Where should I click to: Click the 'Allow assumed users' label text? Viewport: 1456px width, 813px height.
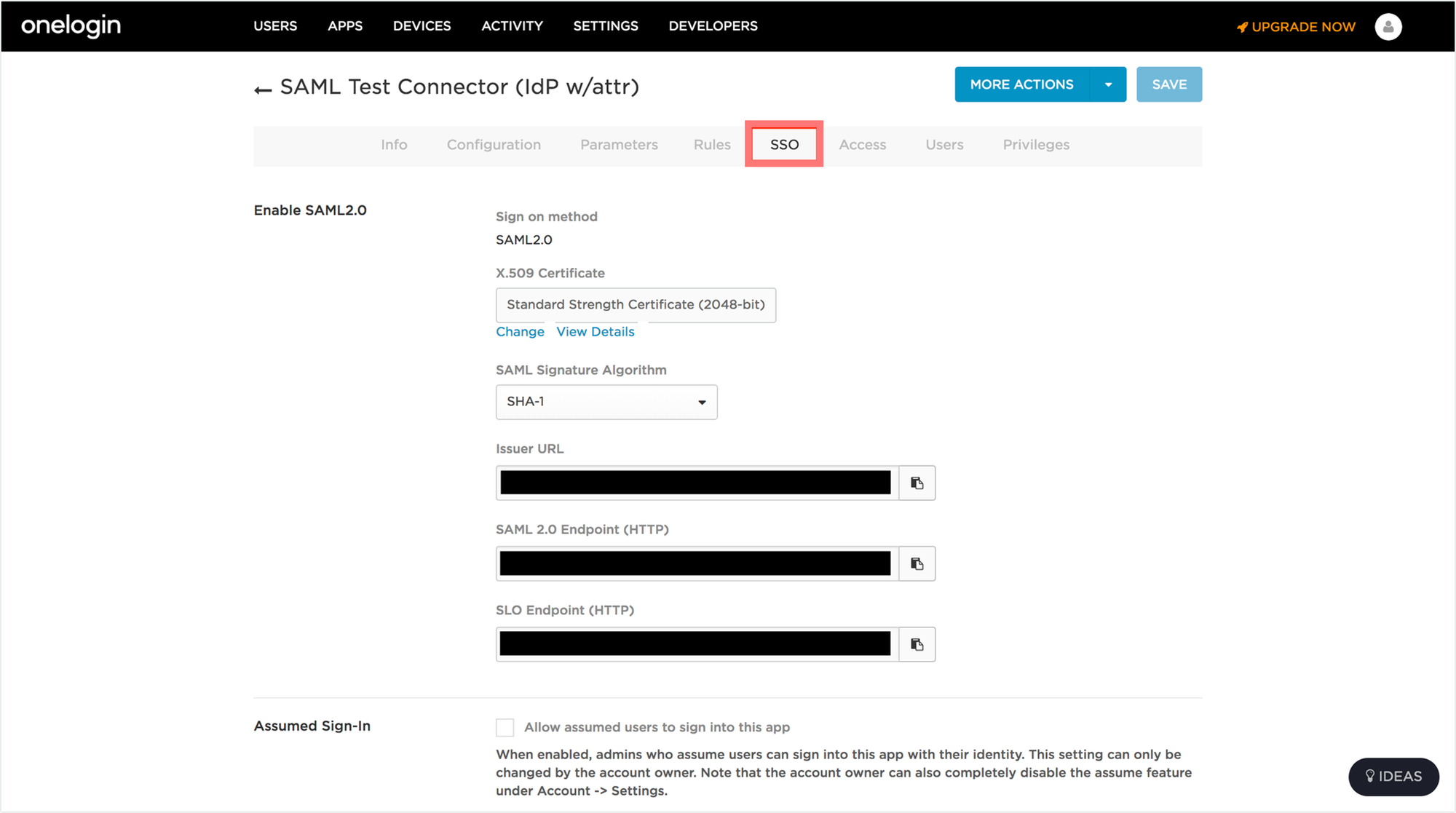657,727
